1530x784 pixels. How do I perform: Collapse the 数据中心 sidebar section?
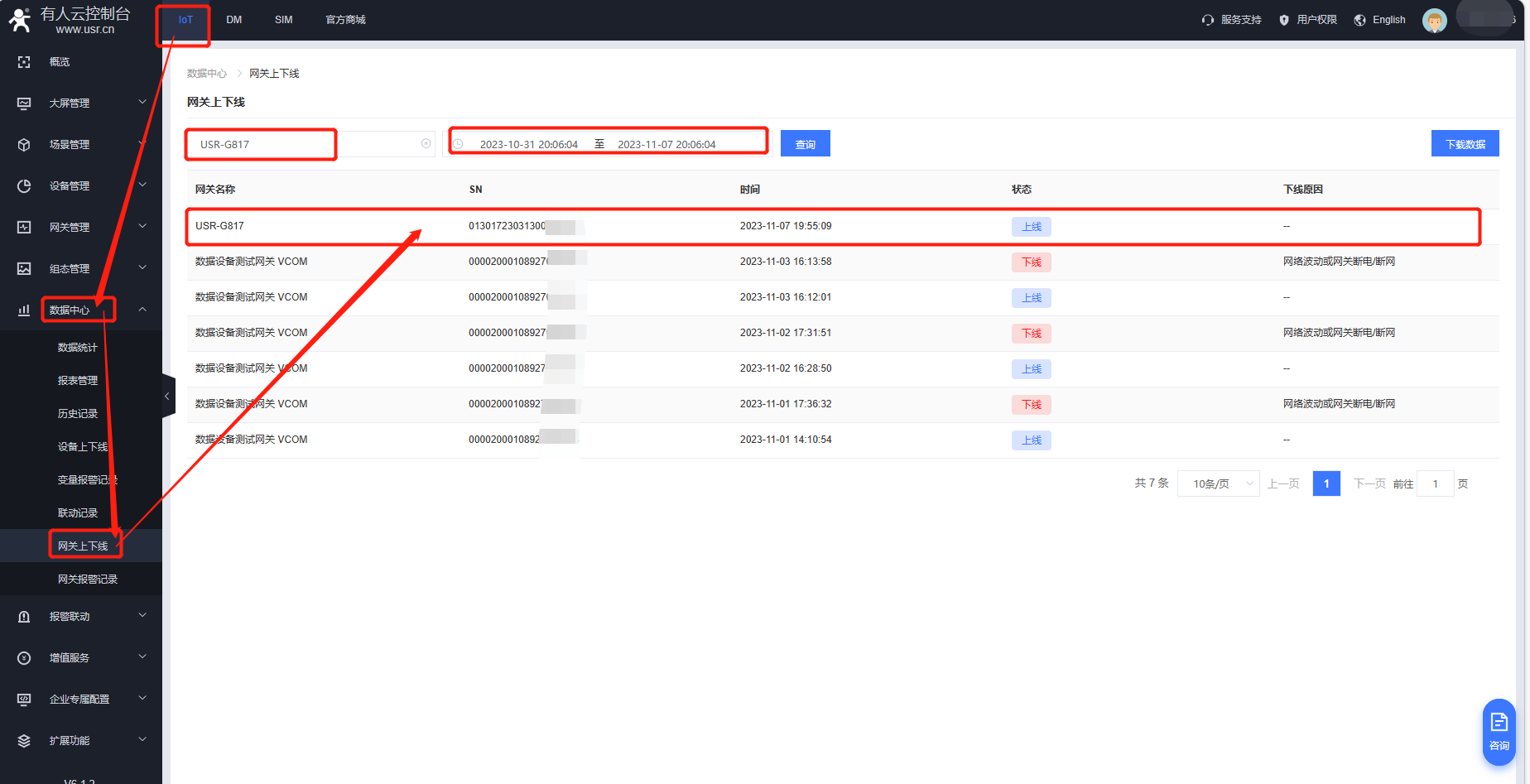pyautogui.click(x=142, y=310)
